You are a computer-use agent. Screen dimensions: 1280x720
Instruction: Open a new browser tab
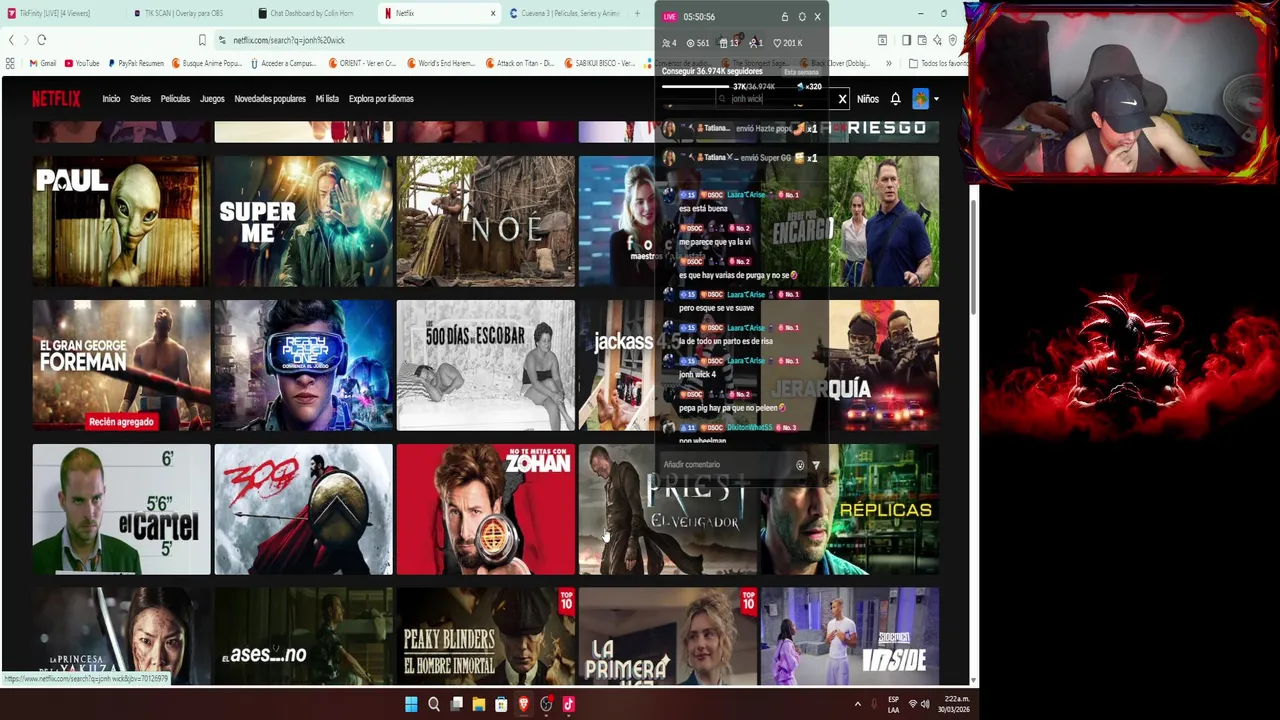(x=637, y=13)
